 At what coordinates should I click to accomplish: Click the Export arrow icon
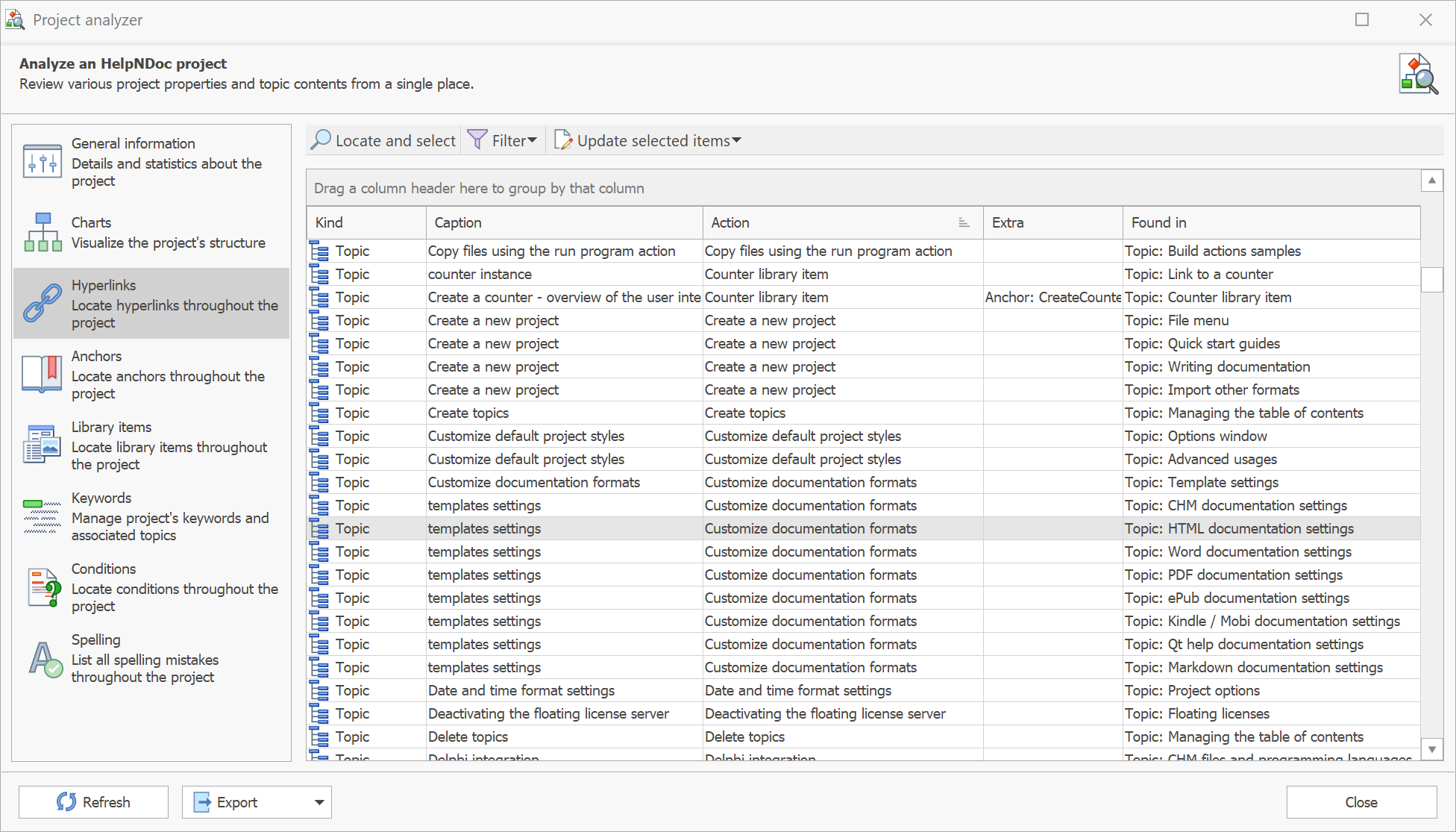click(x=202, y=802)
